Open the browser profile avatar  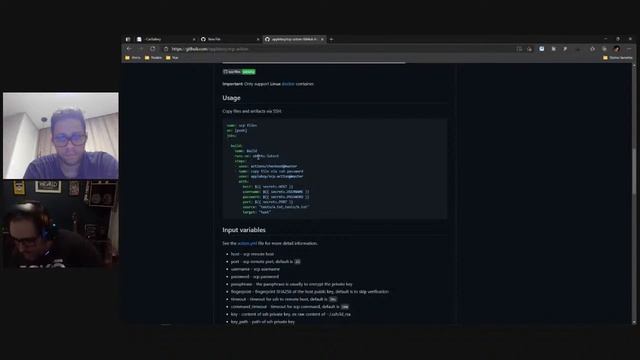(x=617, y=49)
